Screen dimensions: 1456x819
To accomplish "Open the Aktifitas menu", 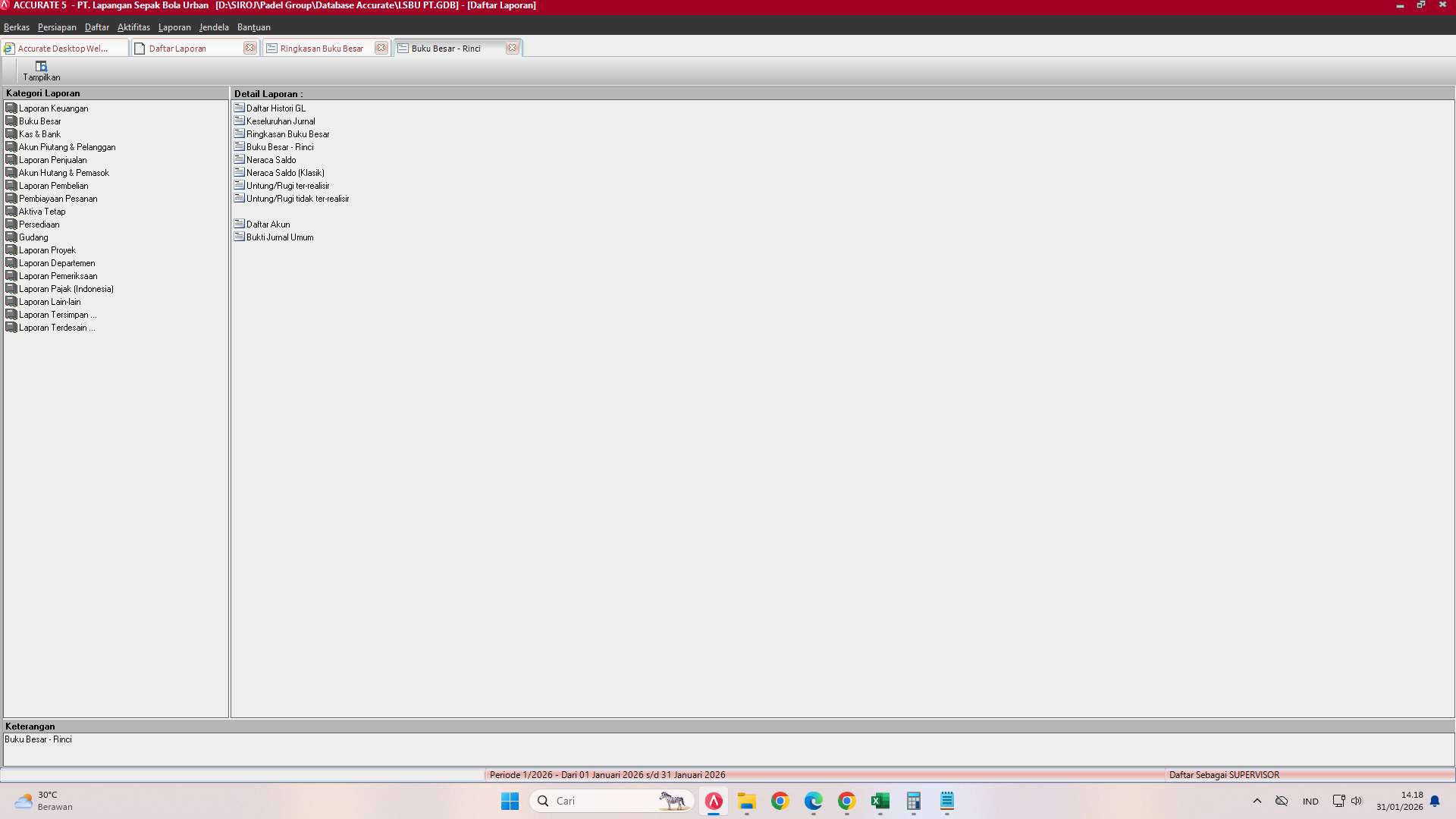I will 133,27.
